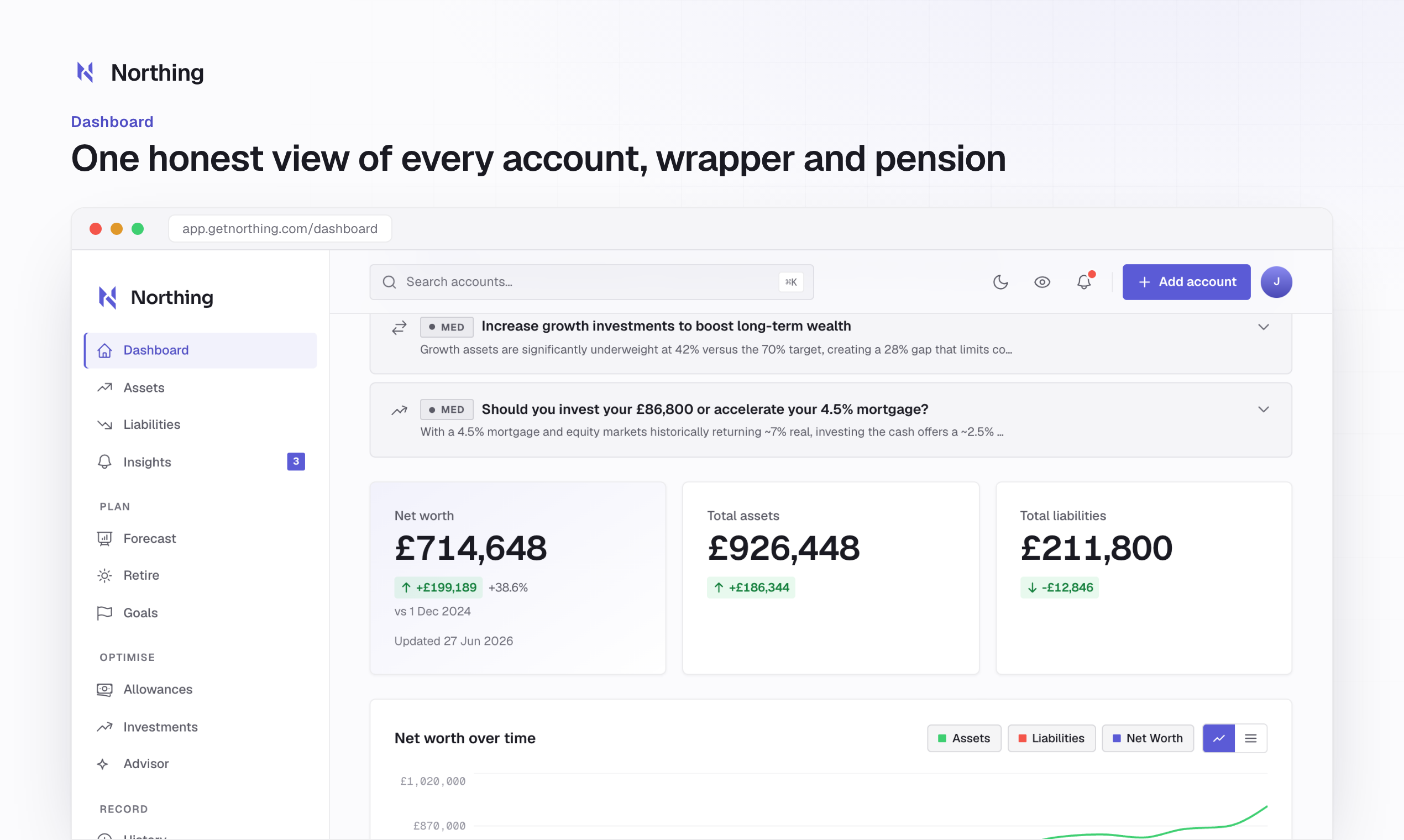This screenshot has width=1404, height=840.
Task: Click the trending-up icon beside Assets
Action: tap(104, 388)
